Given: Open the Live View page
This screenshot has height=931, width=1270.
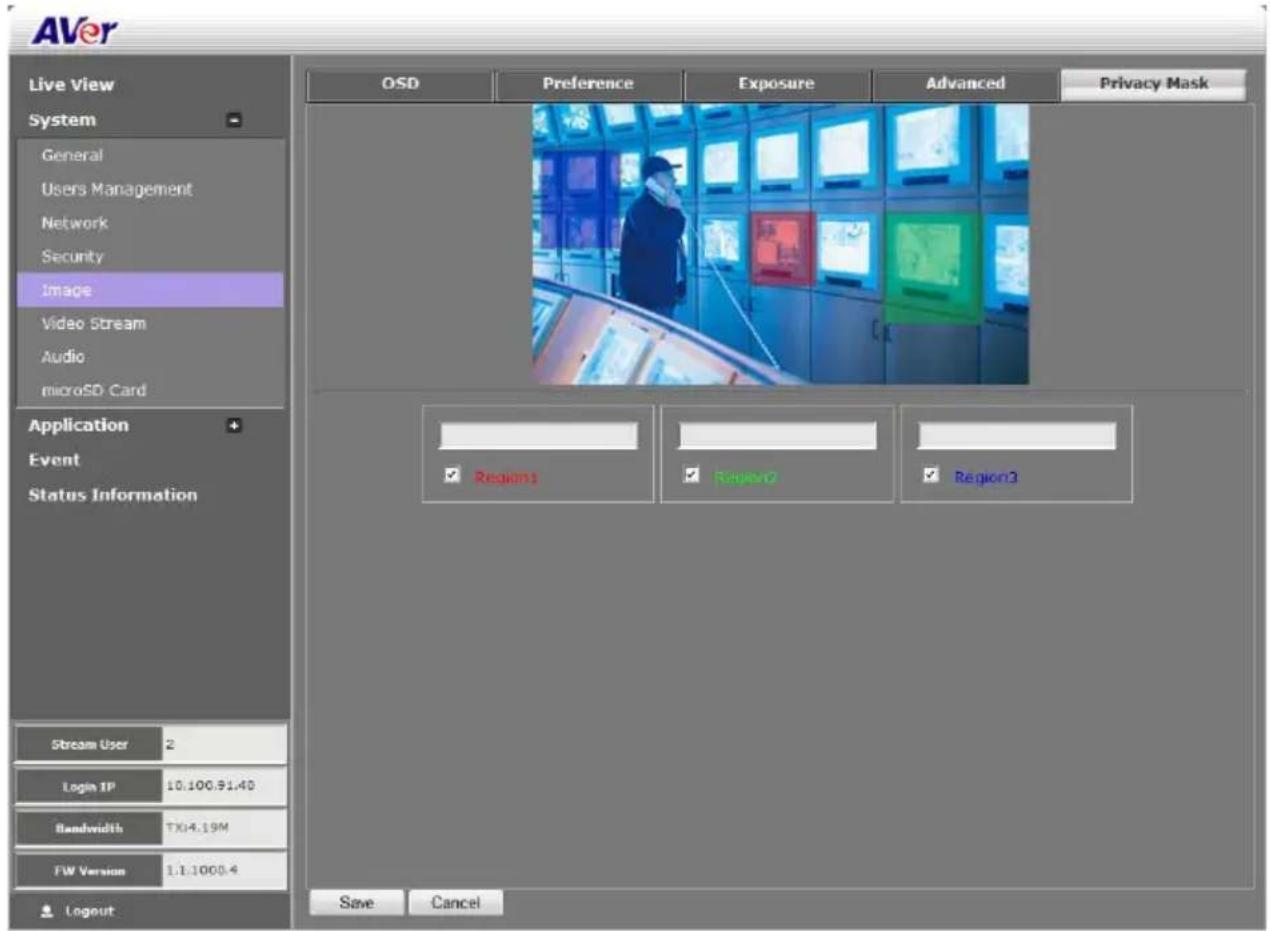Looking at the screenshot, I should [x=71, y=85].
